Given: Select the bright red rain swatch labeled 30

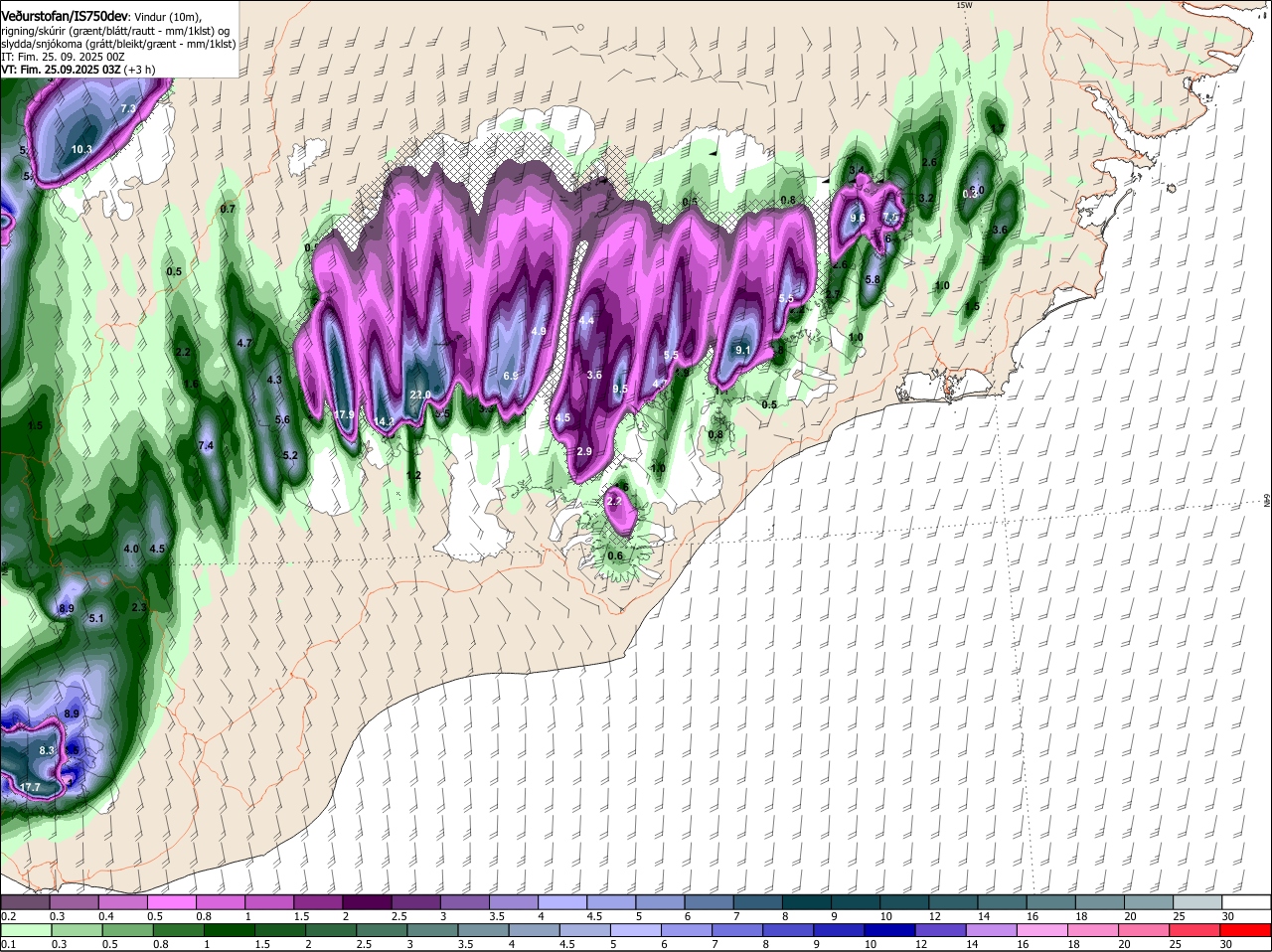Looking at the screenshot, I should click(x=1246, y=930).
